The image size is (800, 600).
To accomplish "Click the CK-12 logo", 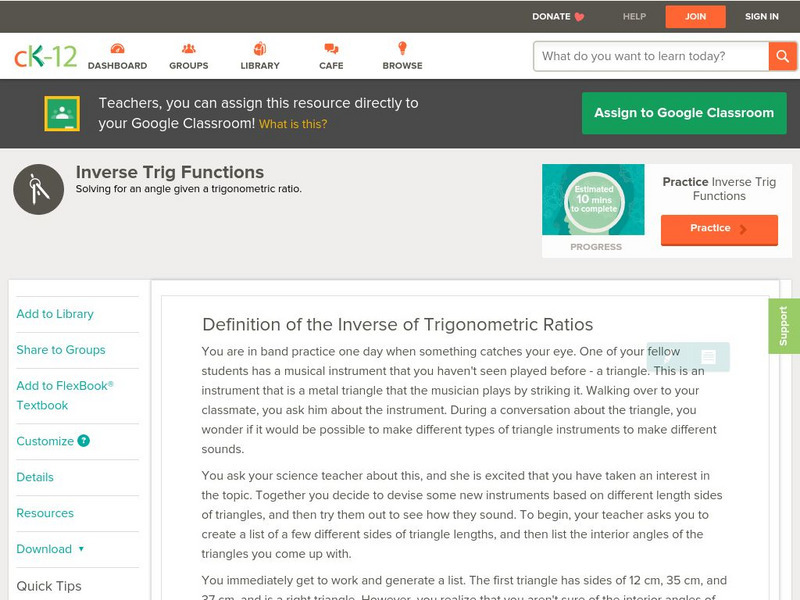I will pyautogui.click(x=45, y=56).
